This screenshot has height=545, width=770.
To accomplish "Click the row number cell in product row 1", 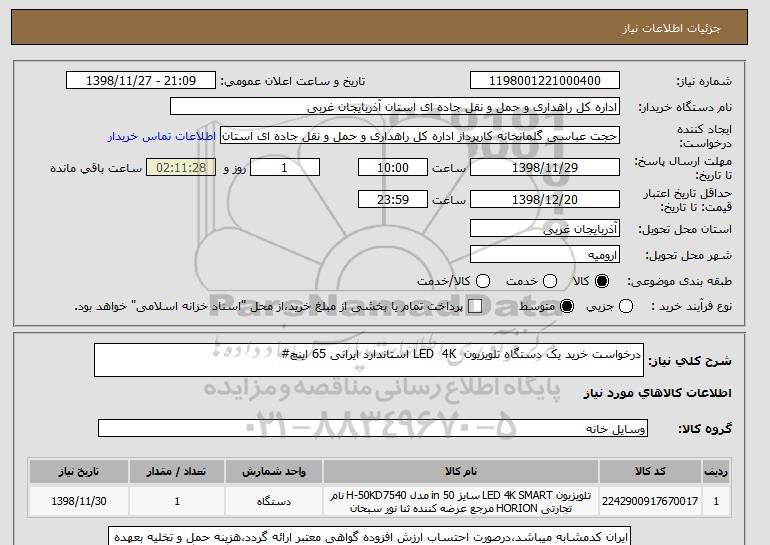I will point(716,501).
